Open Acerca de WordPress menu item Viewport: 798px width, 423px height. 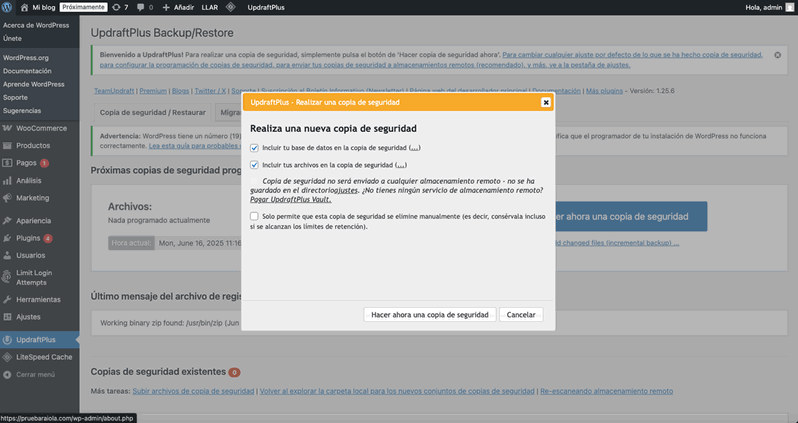point(36,25)
